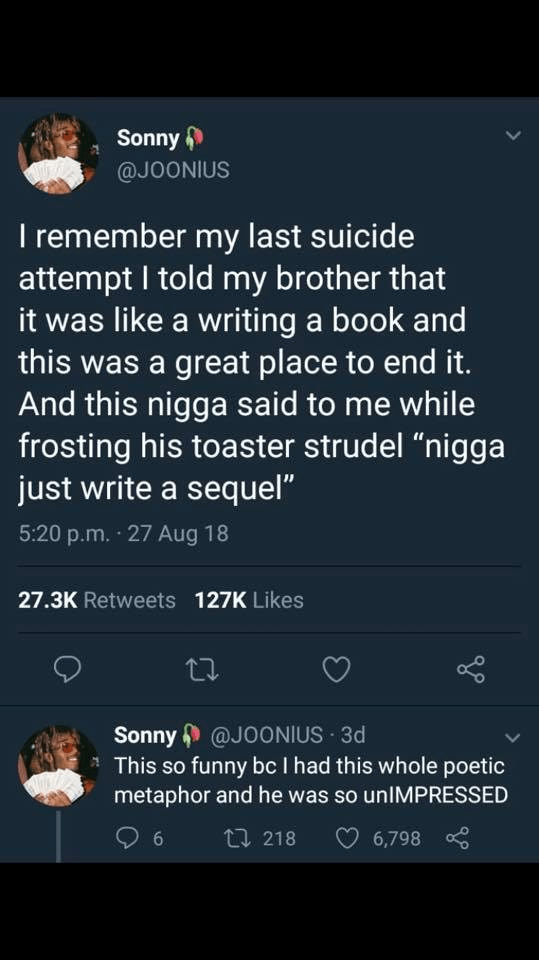539x960 pixels.
Task: View the 127K Likes list
Action: (x=249, y=600)
